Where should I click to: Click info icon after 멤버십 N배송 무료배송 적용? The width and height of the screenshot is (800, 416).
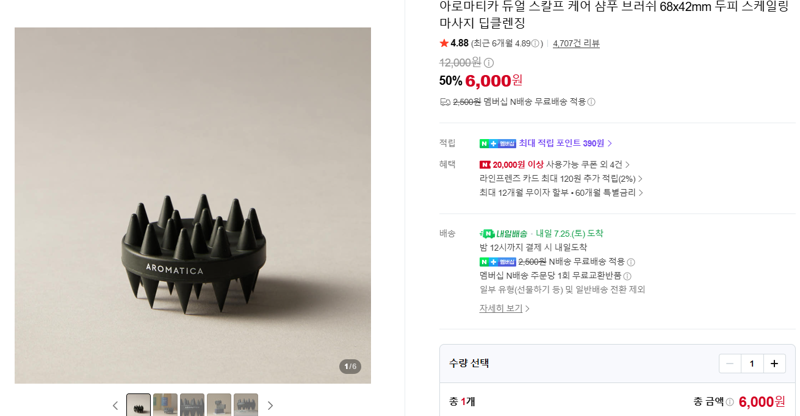[x=591, y=102]
